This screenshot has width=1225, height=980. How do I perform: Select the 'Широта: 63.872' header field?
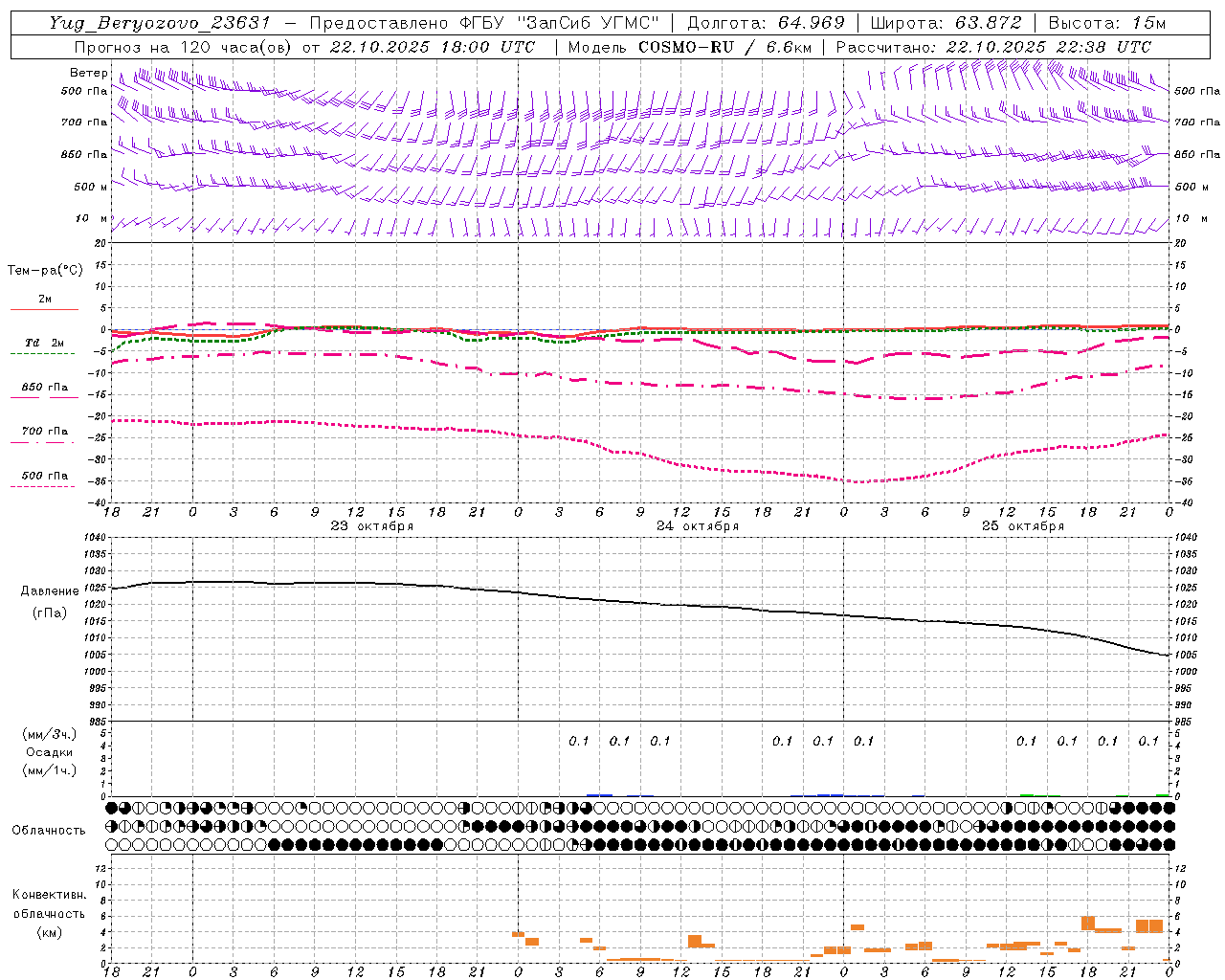click(x=946, y=23)
